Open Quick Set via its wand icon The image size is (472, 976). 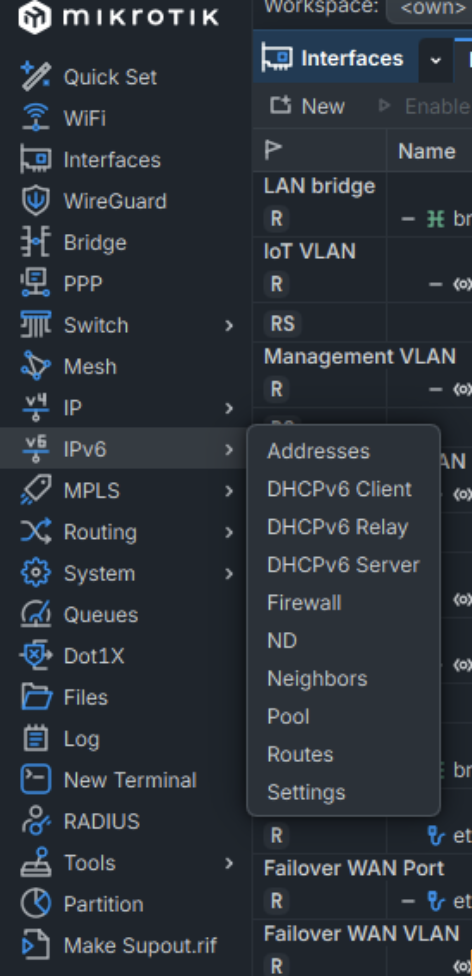(36, 77)
